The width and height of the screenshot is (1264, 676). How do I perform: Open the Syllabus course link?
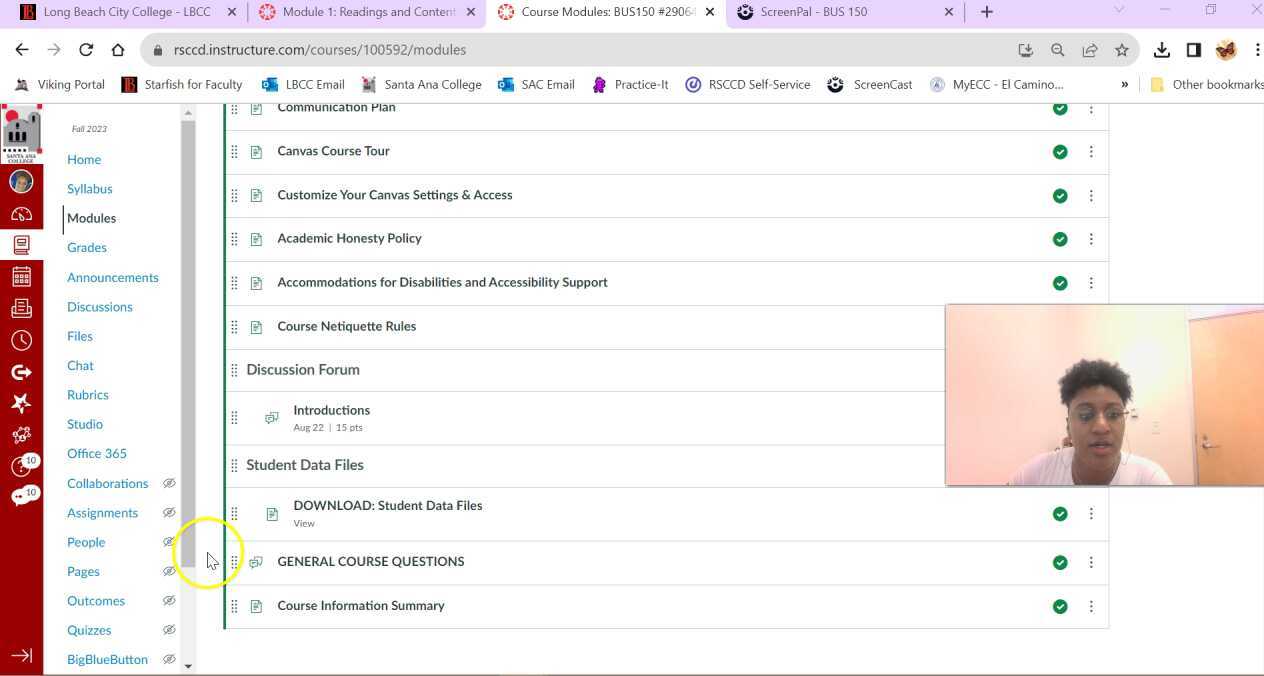[89, 188]
